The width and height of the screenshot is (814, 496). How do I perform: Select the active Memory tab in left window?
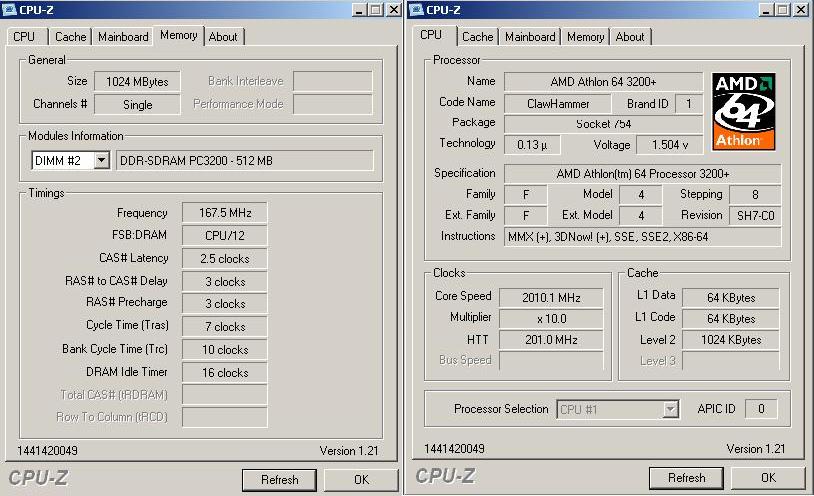click(x=179, y=35)
